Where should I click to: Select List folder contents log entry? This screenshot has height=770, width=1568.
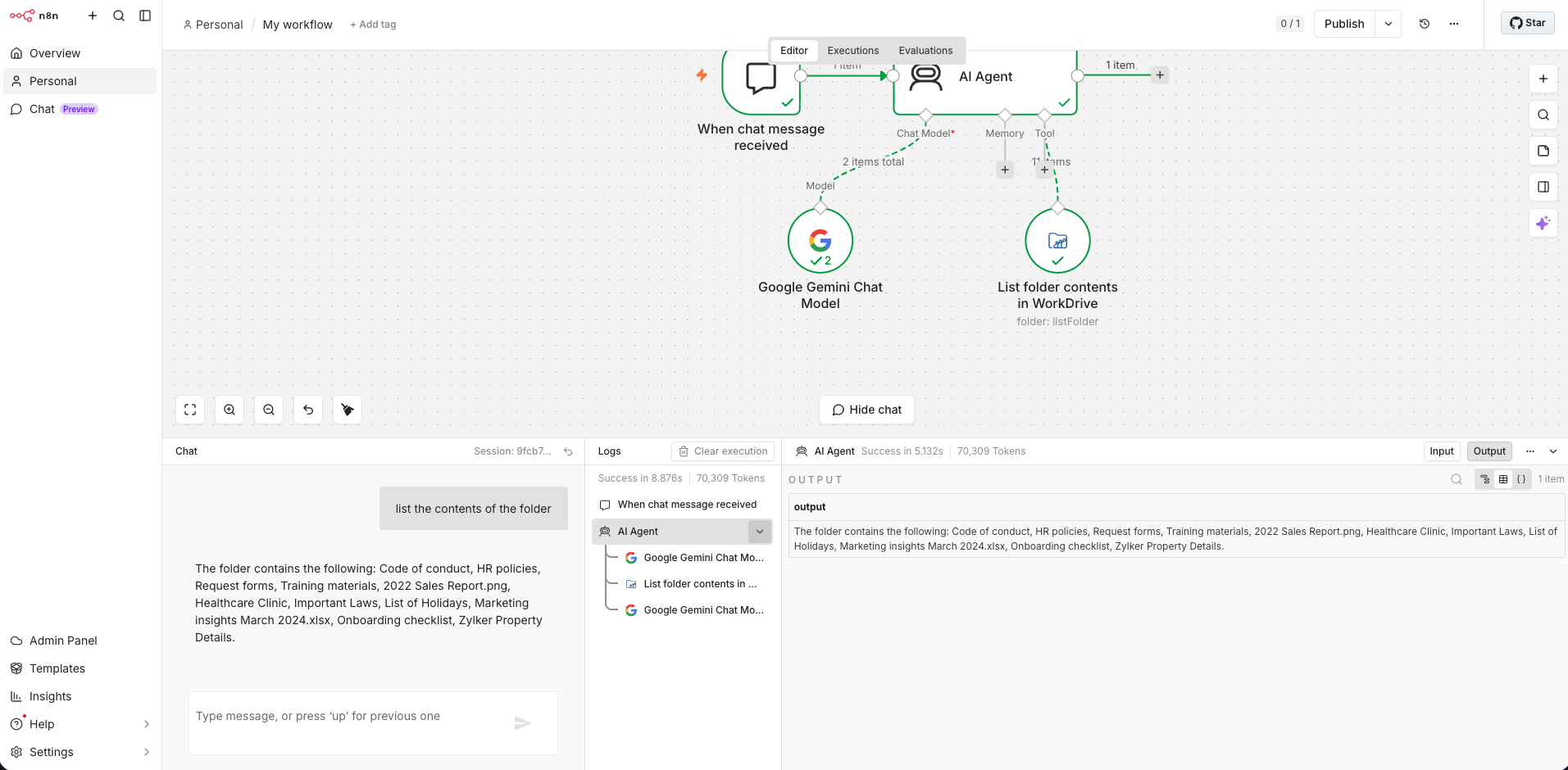pos(695,584)
